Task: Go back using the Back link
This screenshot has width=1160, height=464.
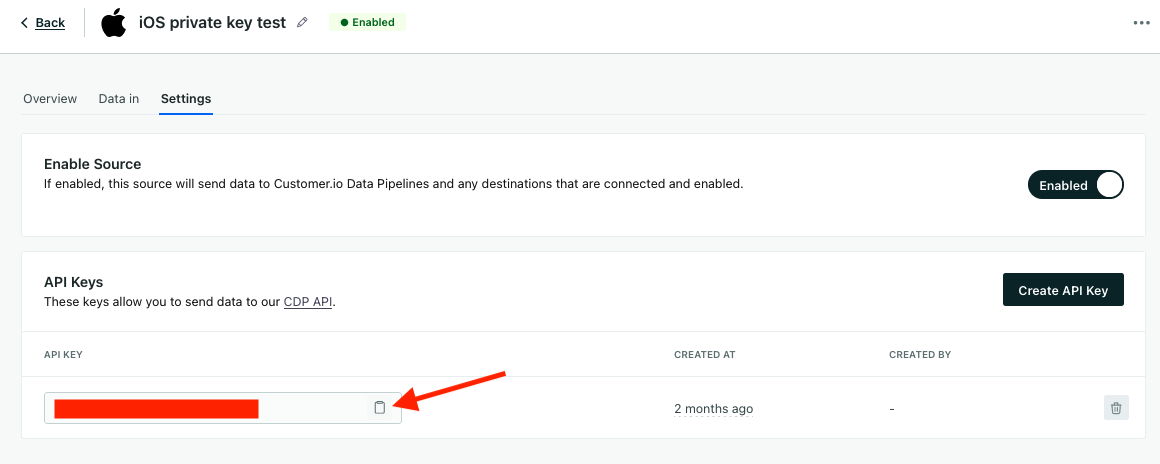Action: point(50,23)
